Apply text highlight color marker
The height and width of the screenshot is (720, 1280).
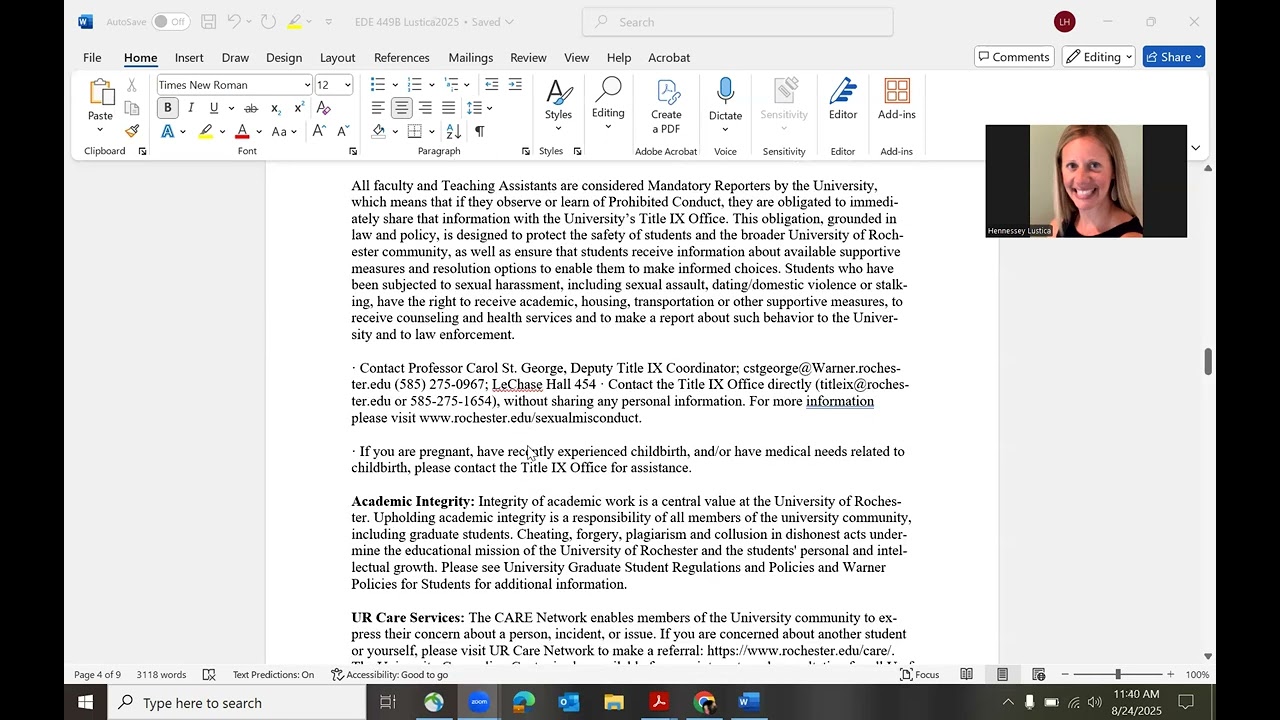point(205,131)
